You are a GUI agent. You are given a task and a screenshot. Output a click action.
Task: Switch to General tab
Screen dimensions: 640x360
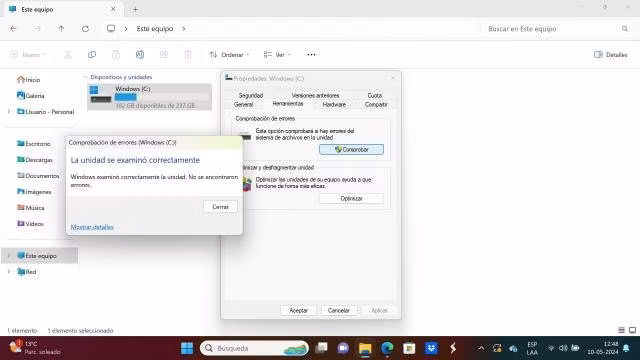pos(243,104)
